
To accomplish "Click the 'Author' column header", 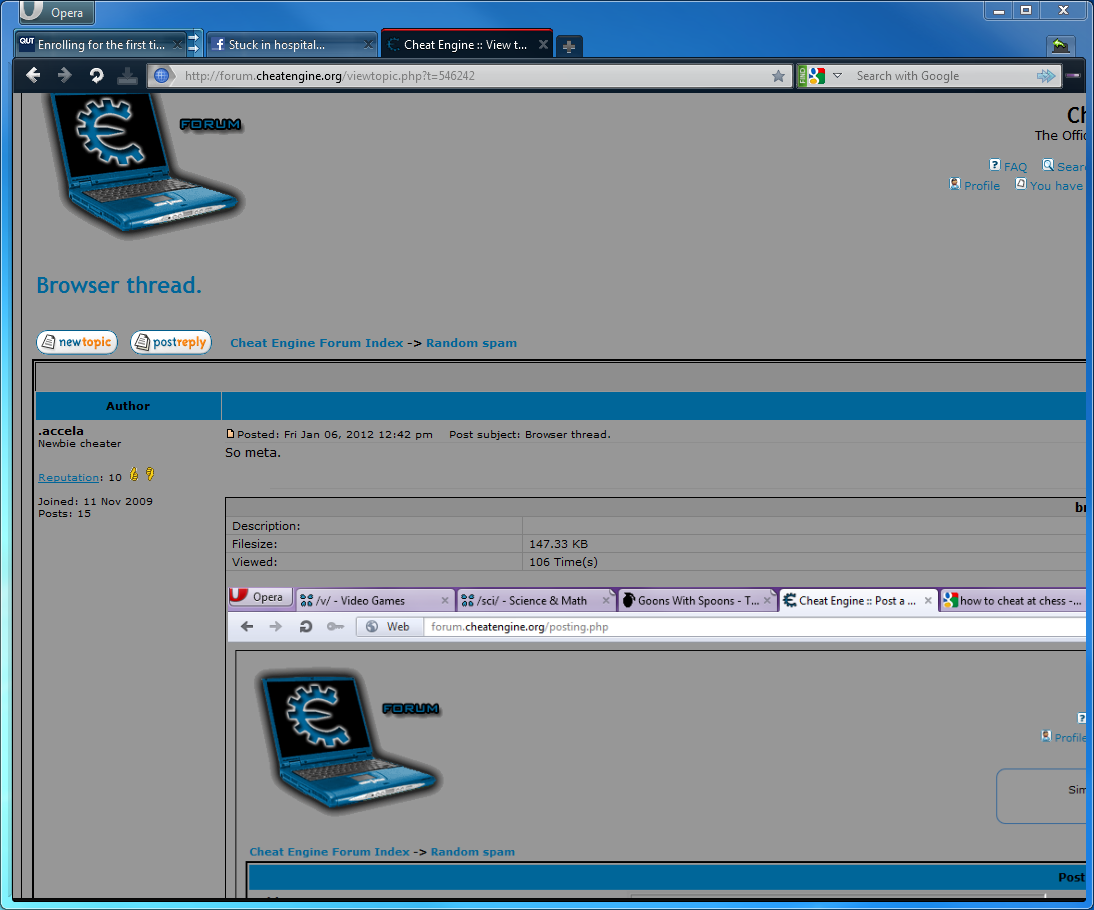I will point(128,405).
